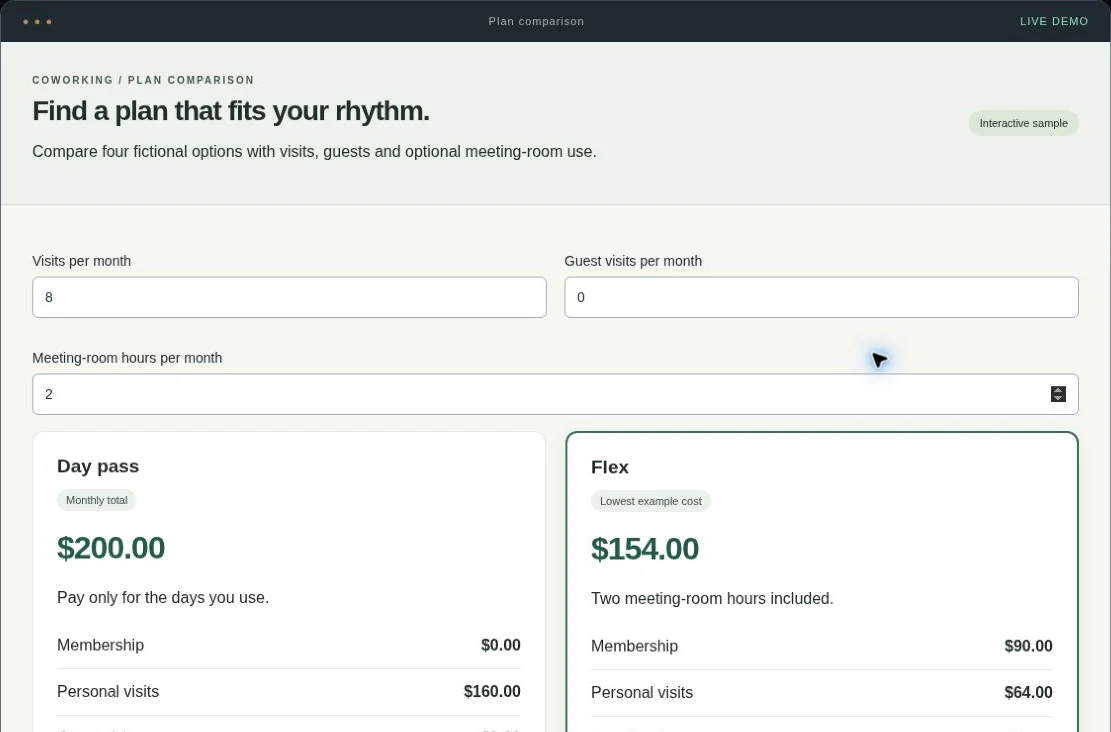
Task: Click the LIVE DEMO label
Action: coord(1054,21)
